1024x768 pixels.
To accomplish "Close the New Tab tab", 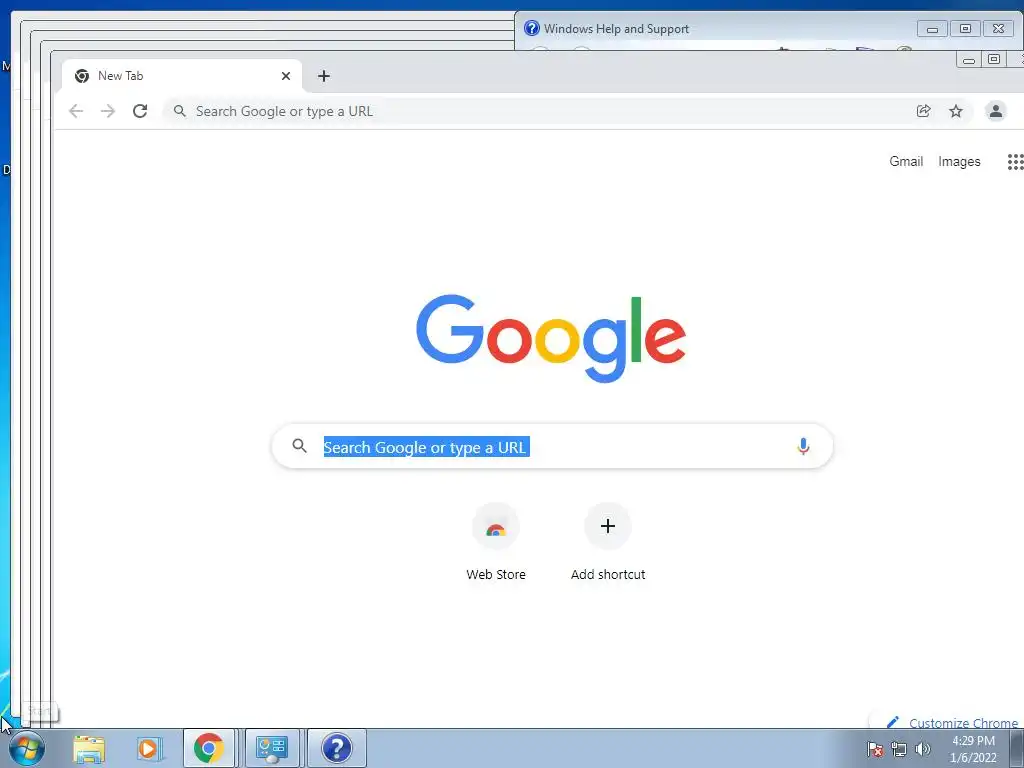I will pyautogui.click(x=286, y=76).
